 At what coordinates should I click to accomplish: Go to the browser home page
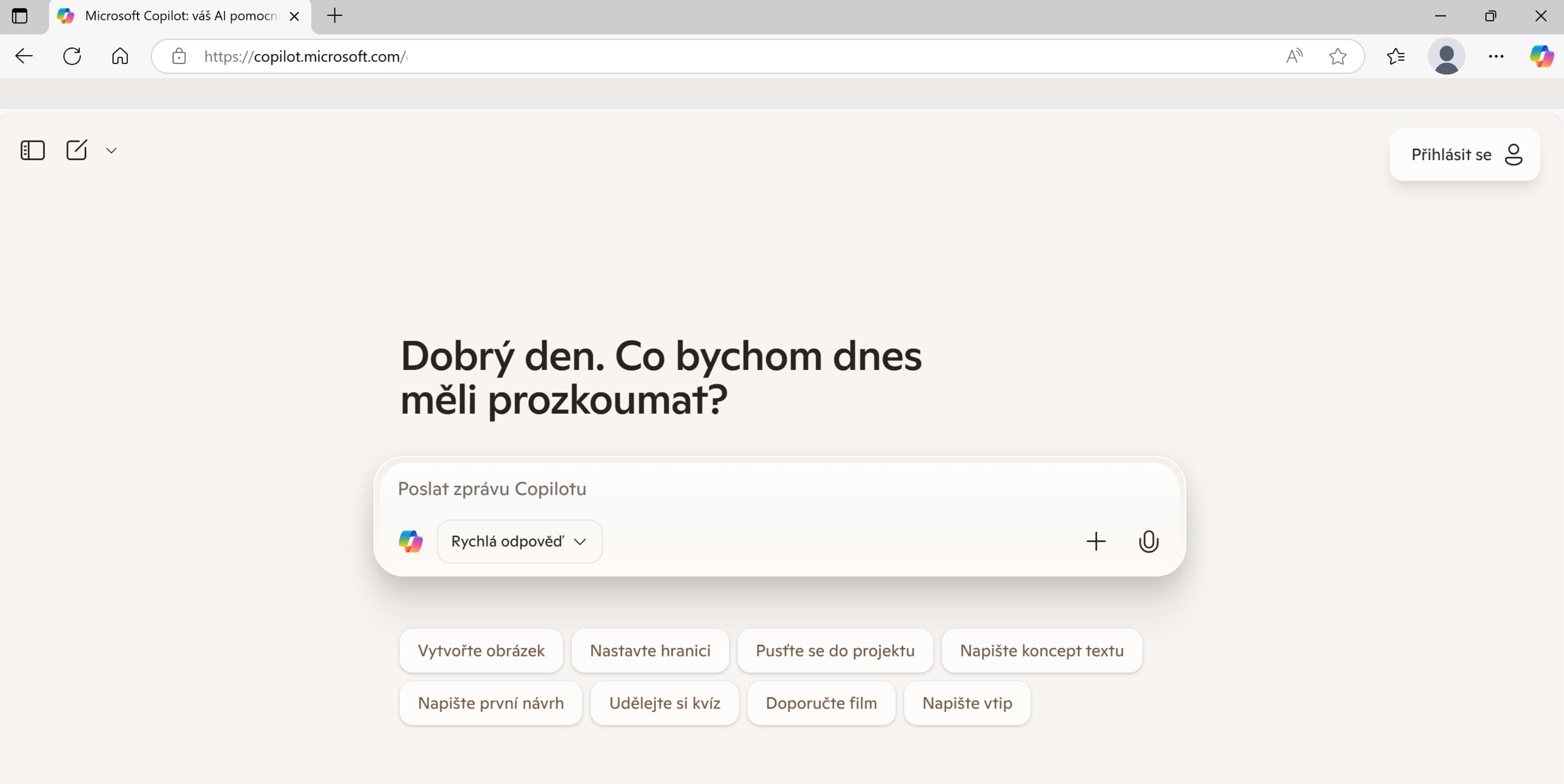(120, 56)
